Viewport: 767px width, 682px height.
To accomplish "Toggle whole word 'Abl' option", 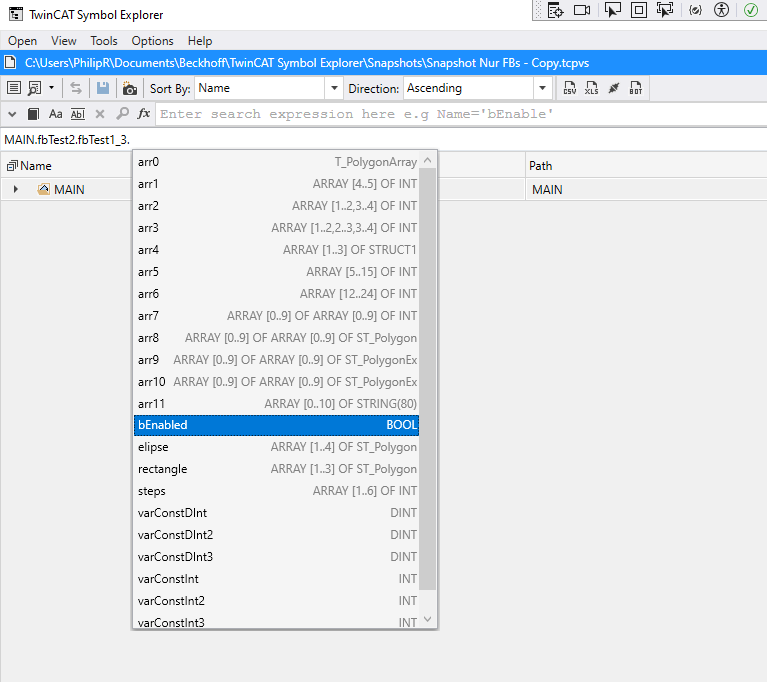I will point(78,114).
